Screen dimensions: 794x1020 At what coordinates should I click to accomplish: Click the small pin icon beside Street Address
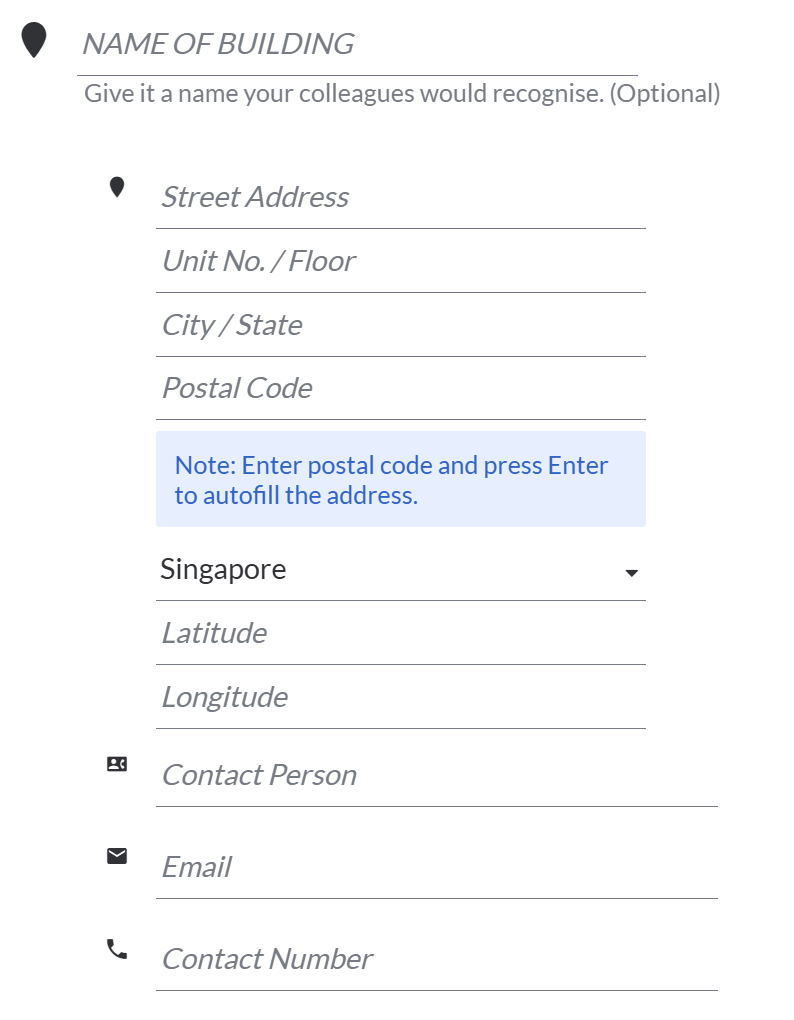[117, 187]
